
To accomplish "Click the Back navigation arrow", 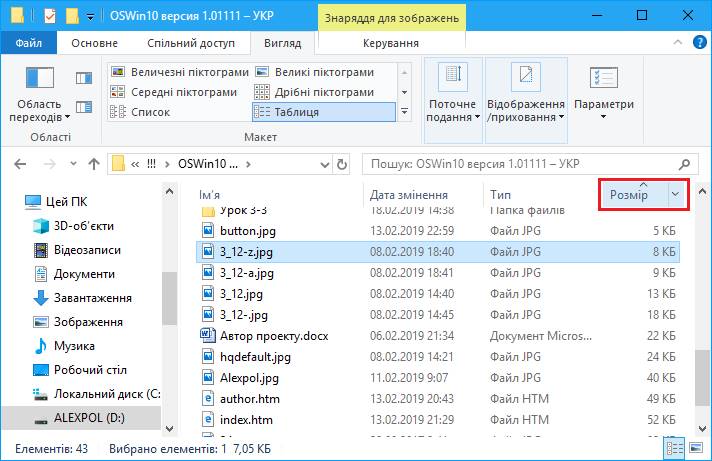I will click(x=20, y=164).
